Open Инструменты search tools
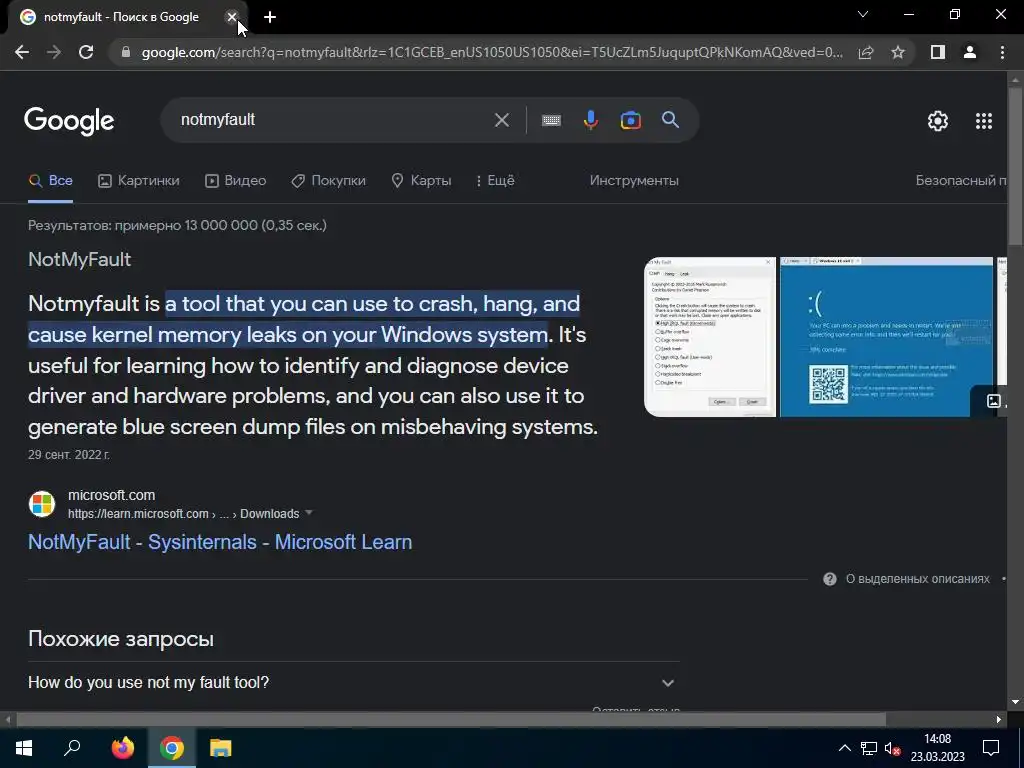This screenshot has height=768, width=1024. pos(634,181)
